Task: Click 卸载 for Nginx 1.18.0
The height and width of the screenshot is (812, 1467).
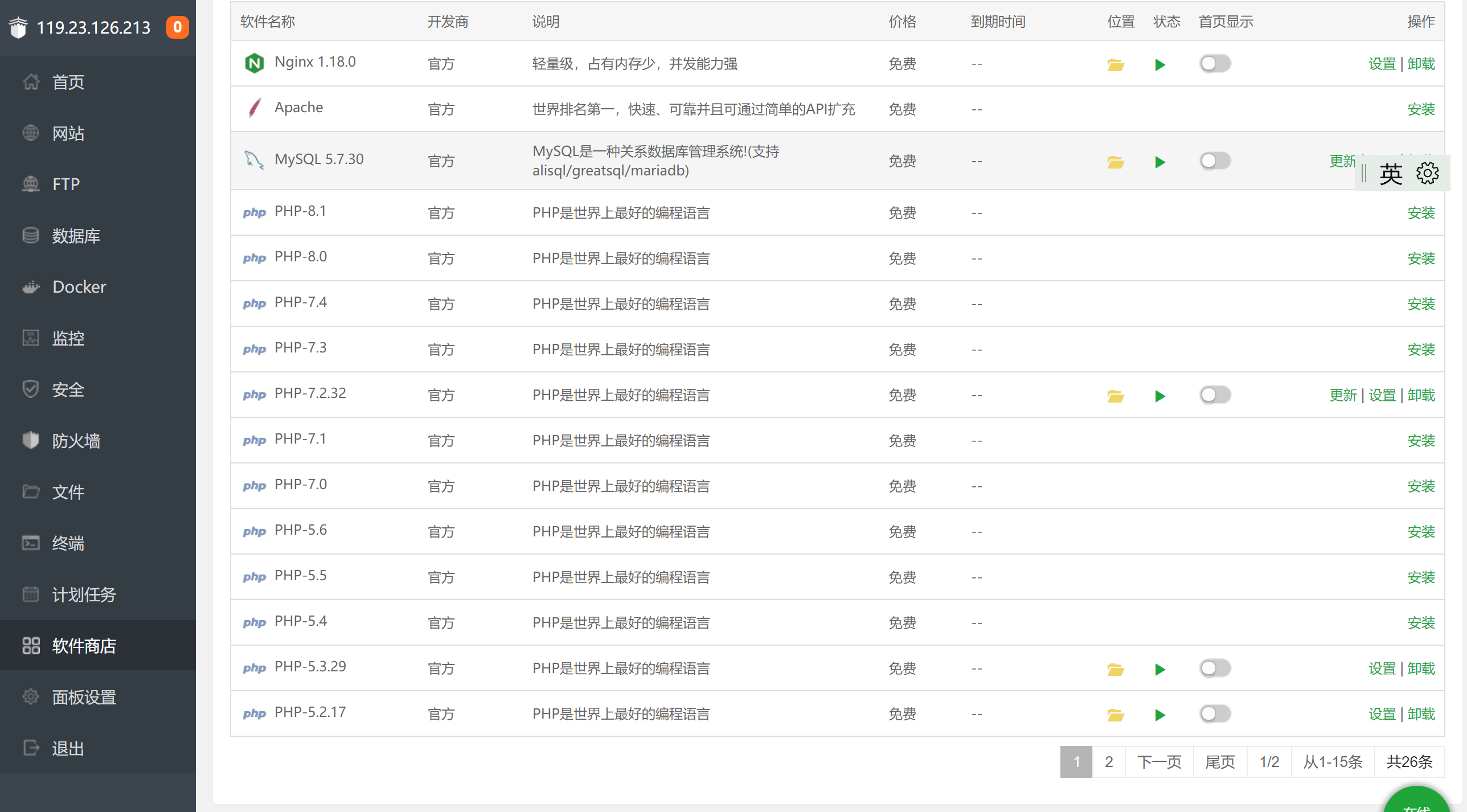Action: [x=1421, y=64]
